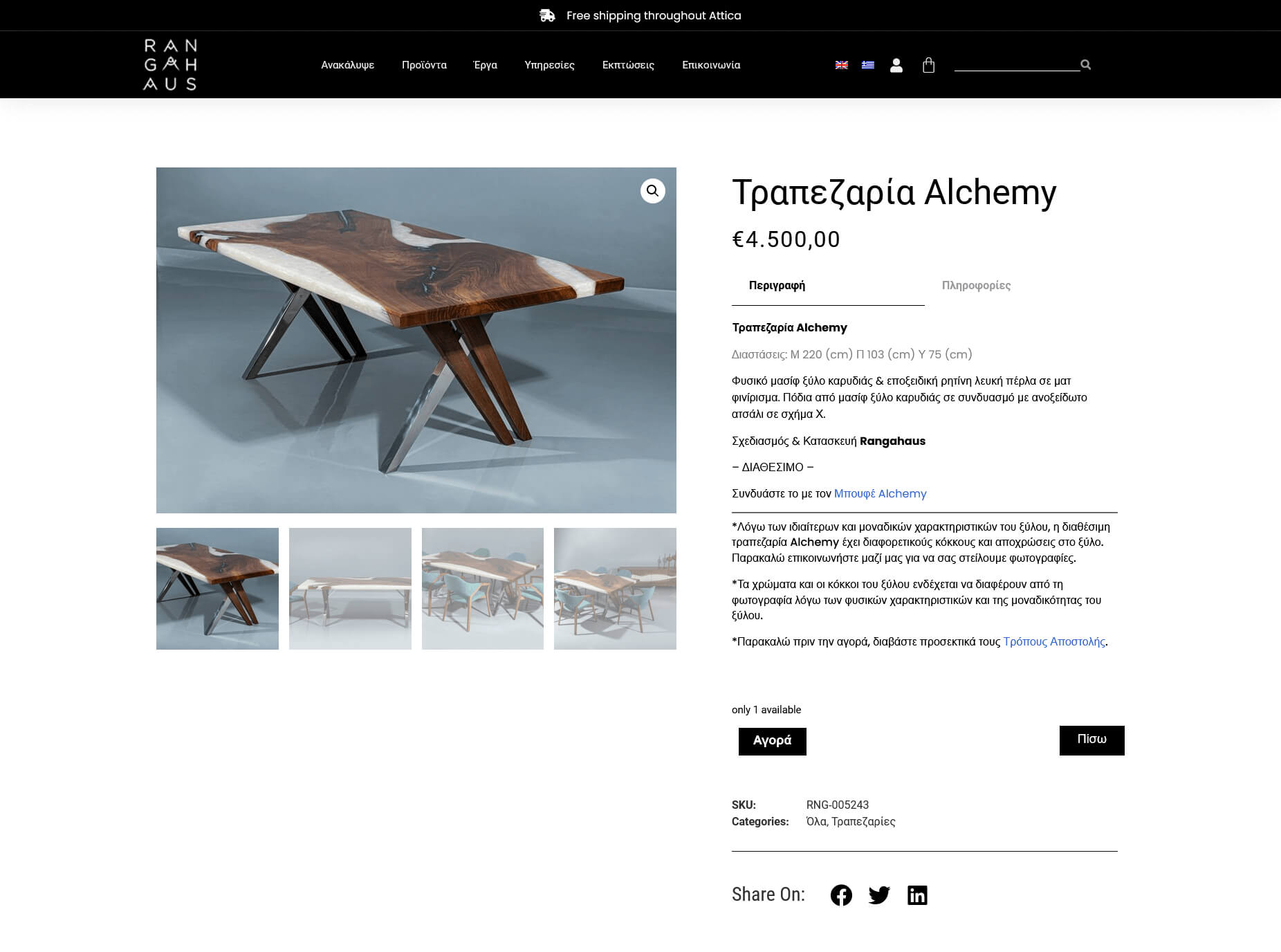Switch language using the Greek flag icon

click(x=867, y=65)
